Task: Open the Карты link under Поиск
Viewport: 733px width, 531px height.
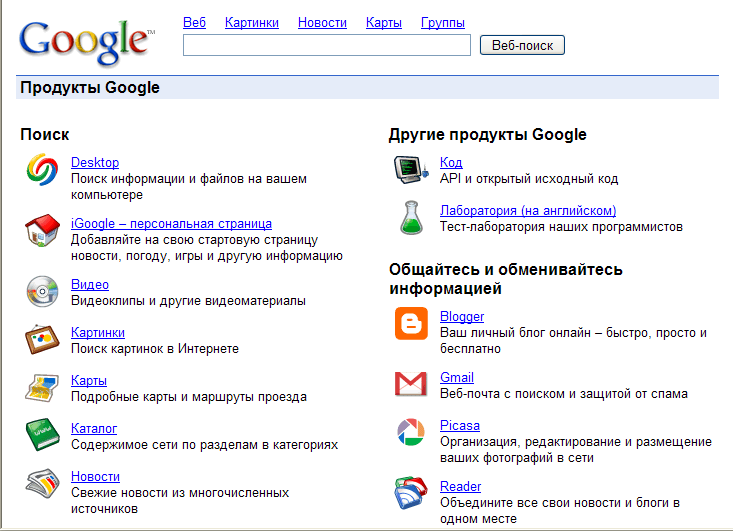Action: (x=89, y=380)
